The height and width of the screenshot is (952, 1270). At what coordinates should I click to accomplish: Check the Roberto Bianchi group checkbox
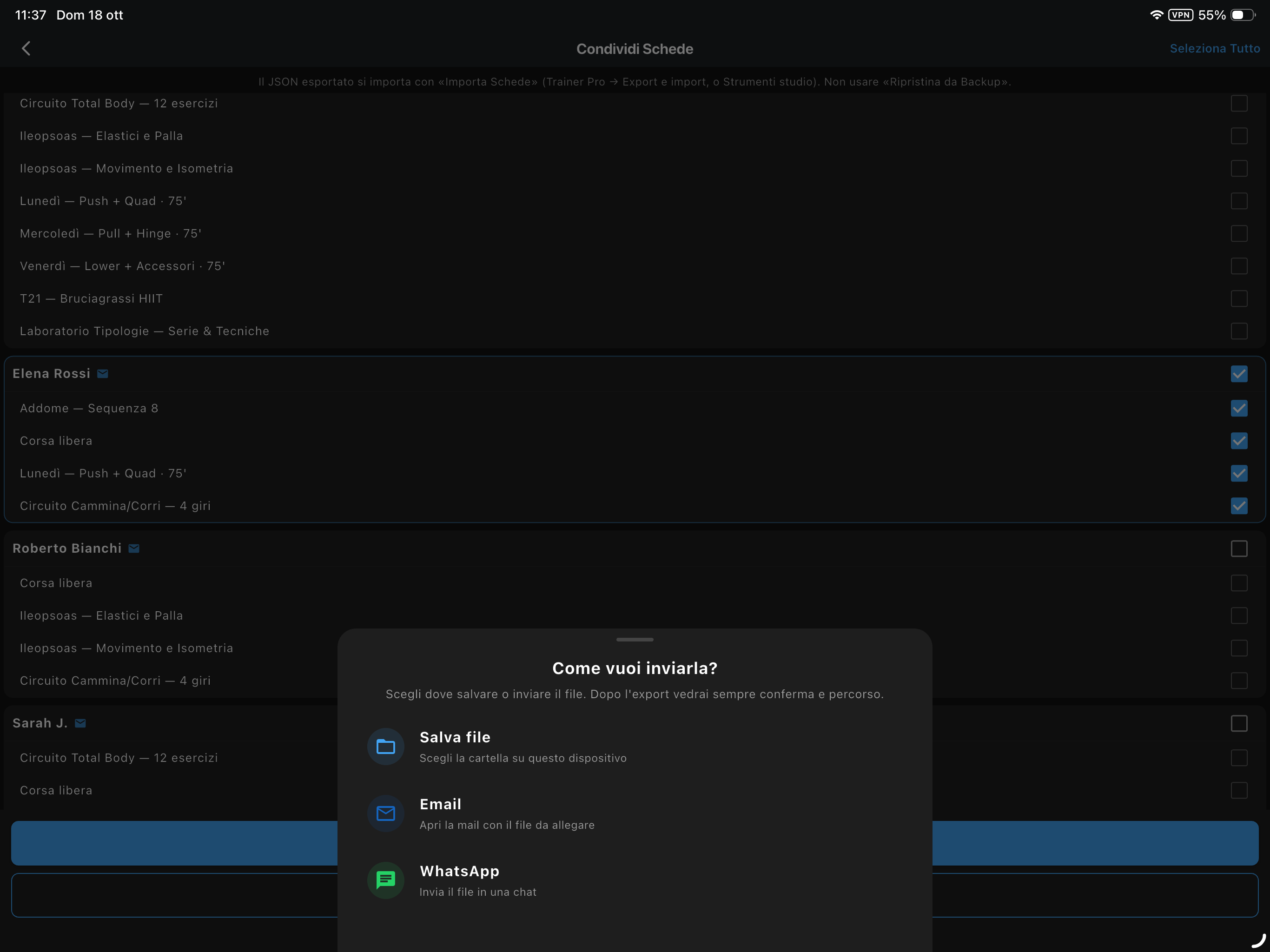[x=1239, y=549]
